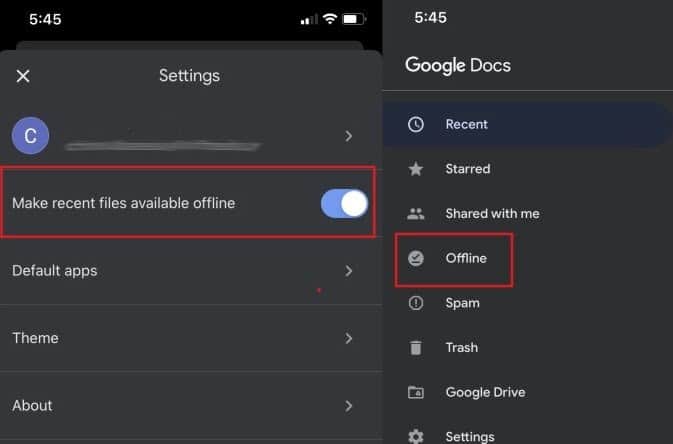Image resolution: width=673 pixels, height=444 pixels.
Task: Open the Starred menu item
Action: (x=527, y=169)
